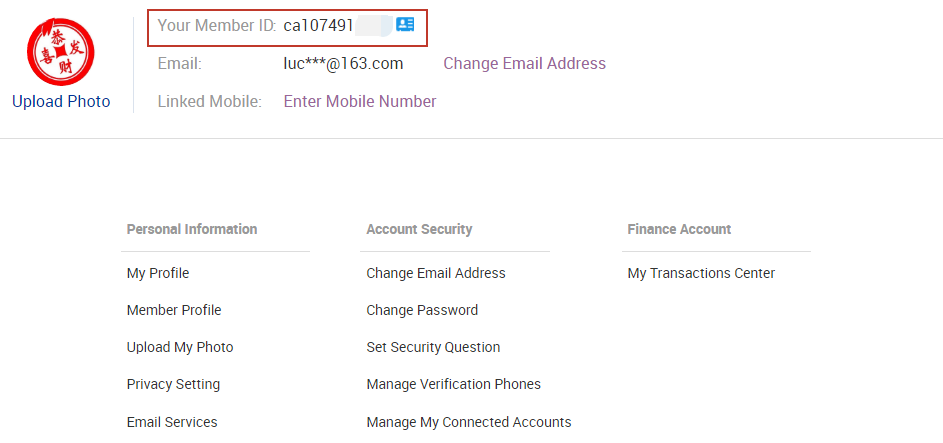Click the Personal Information section heading
The image size is (943, 443).
point(192,229)
